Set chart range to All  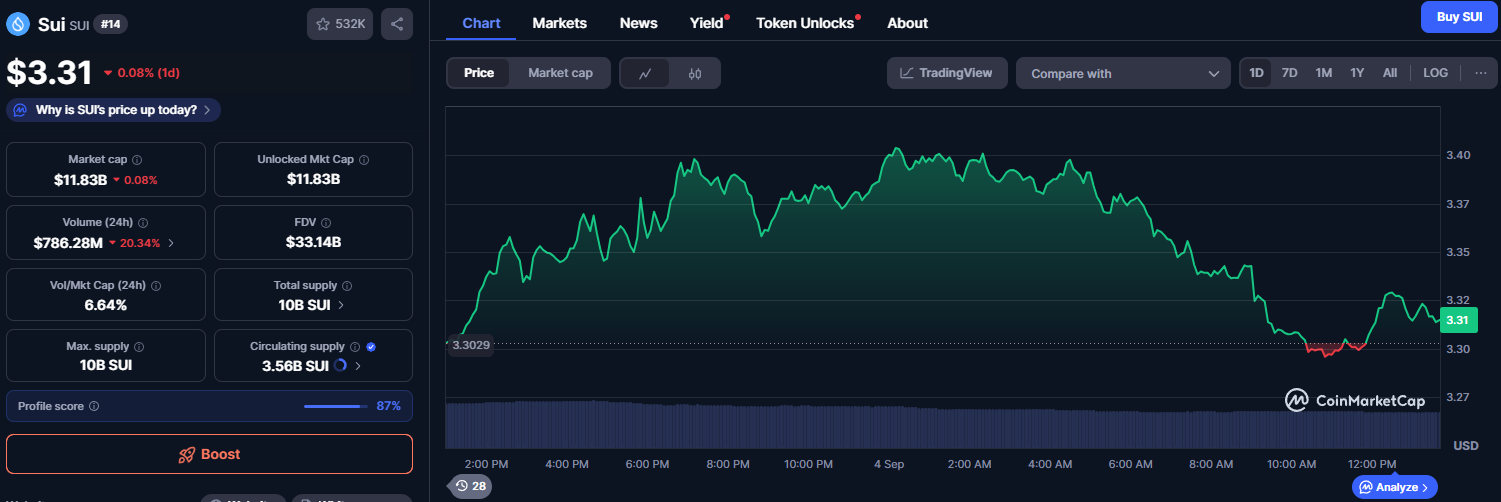pos(1390,73)
